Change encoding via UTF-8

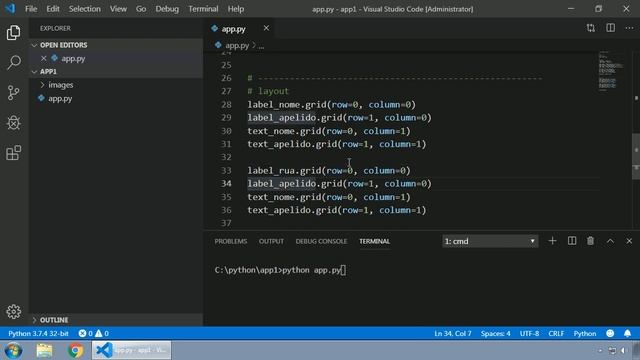(x=529, y=333)
